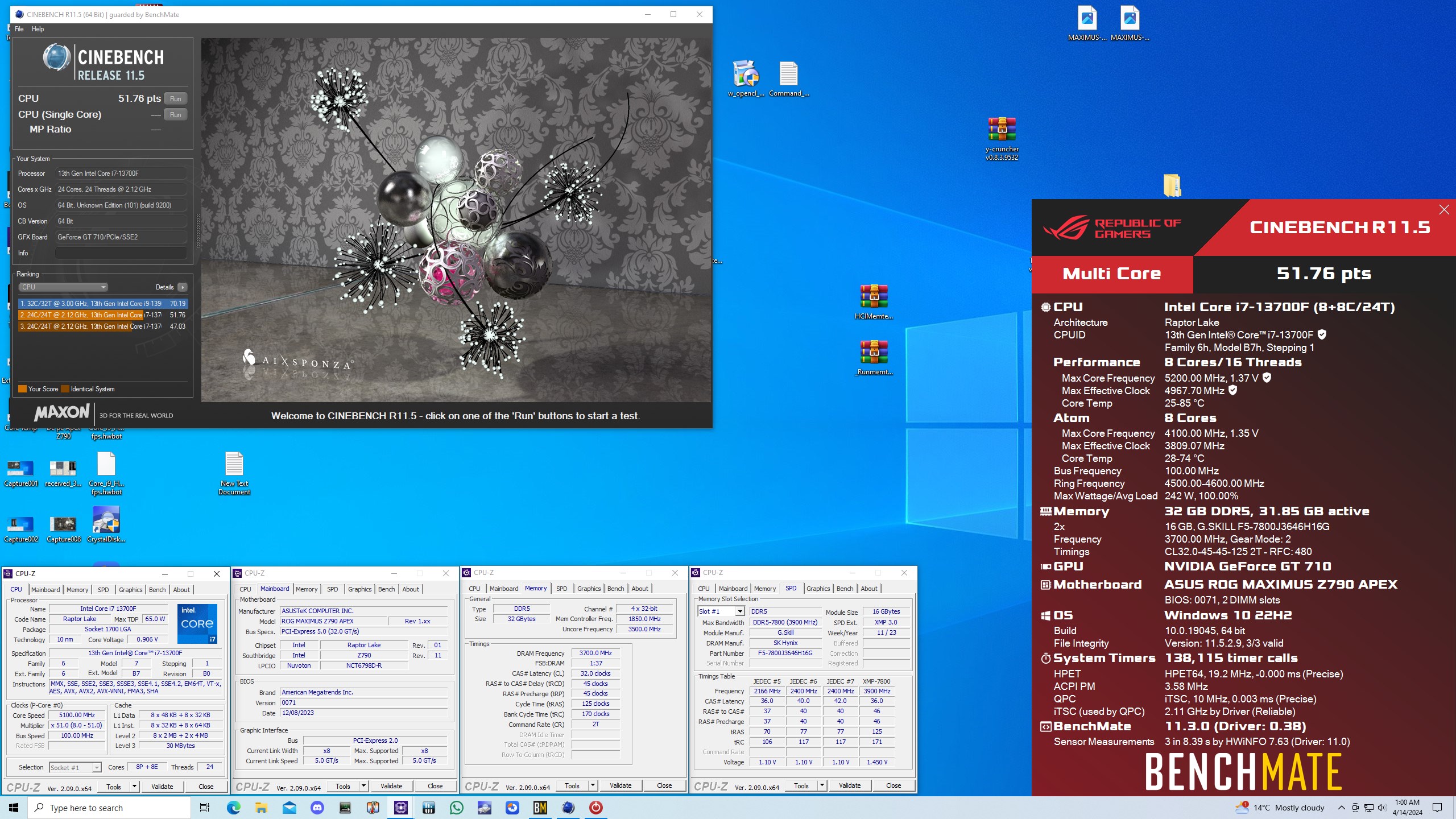Open the Mail app in taskbar
This screenshot has height=819, width=1456.
[289, 808]
